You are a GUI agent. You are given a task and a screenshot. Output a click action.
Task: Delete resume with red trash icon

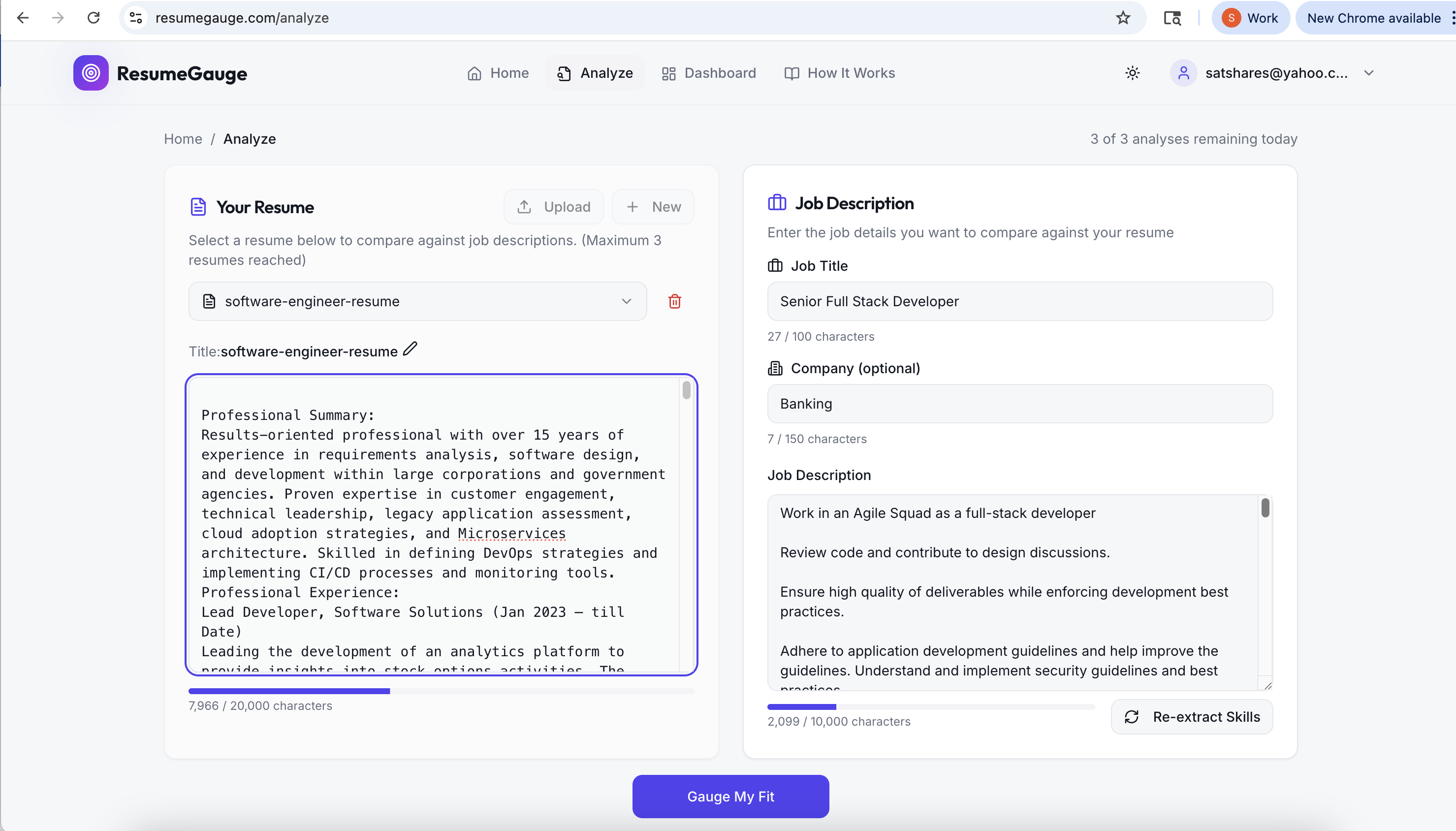click(674, 301)
